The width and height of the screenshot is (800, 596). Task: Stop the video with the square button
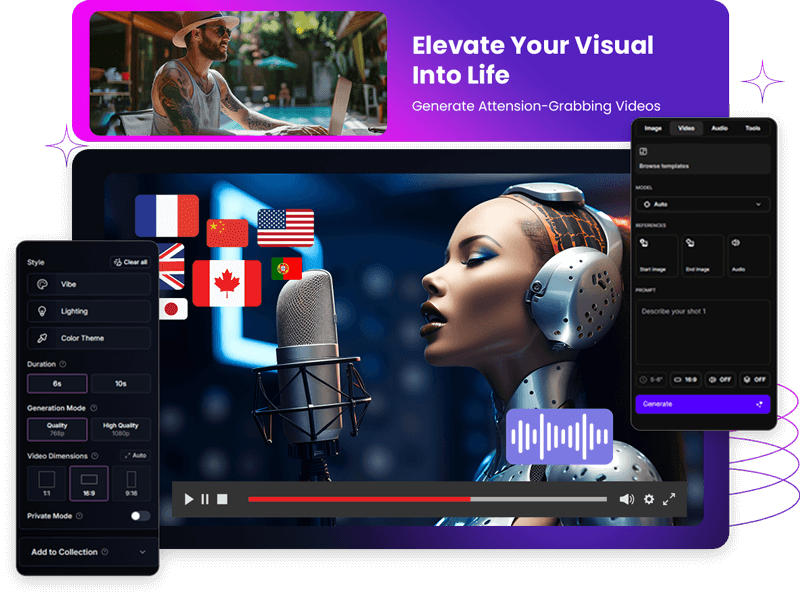223,499
